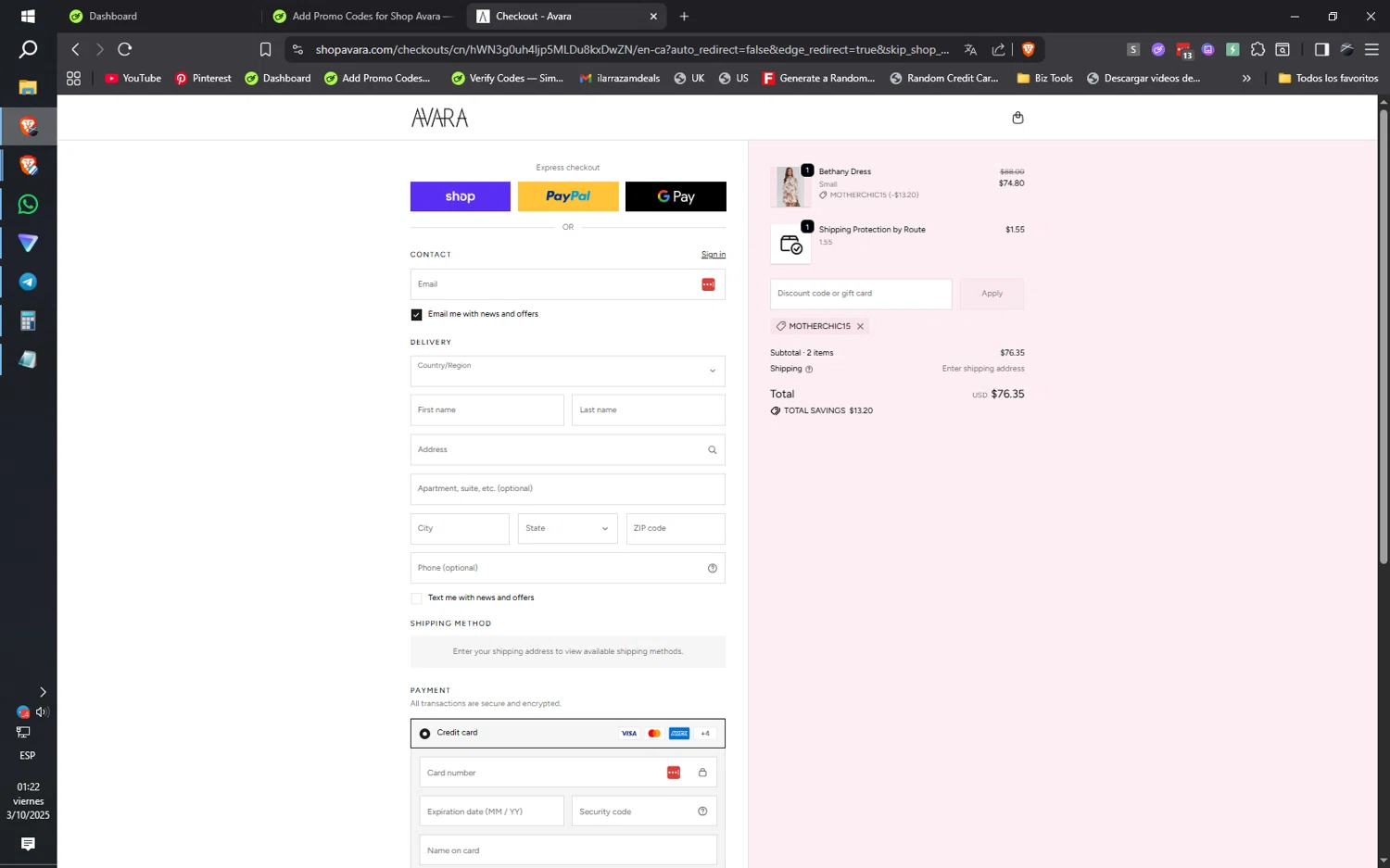Viewport: 1390px width, 868px height.
Task: Open File Explorer from the taskbar
Action: 28,87
